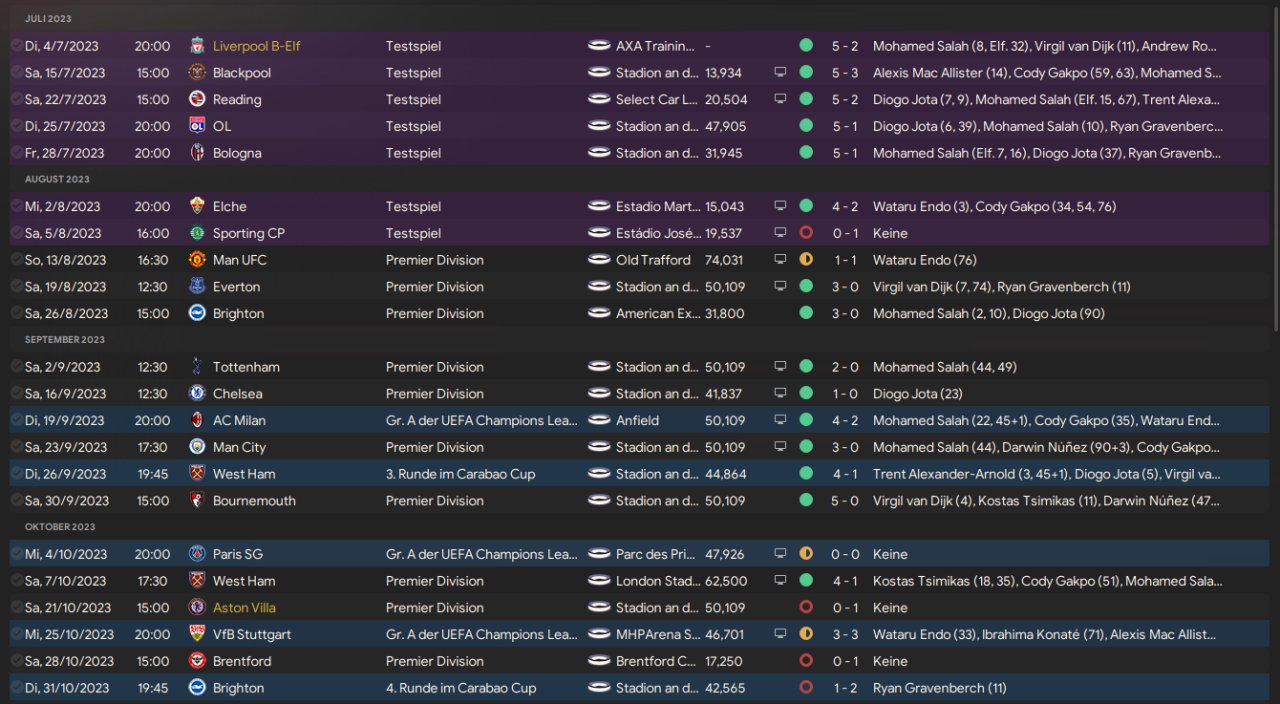
Task: Click 'Premier Division' on the Chelsea row
Action: [435, 394]
